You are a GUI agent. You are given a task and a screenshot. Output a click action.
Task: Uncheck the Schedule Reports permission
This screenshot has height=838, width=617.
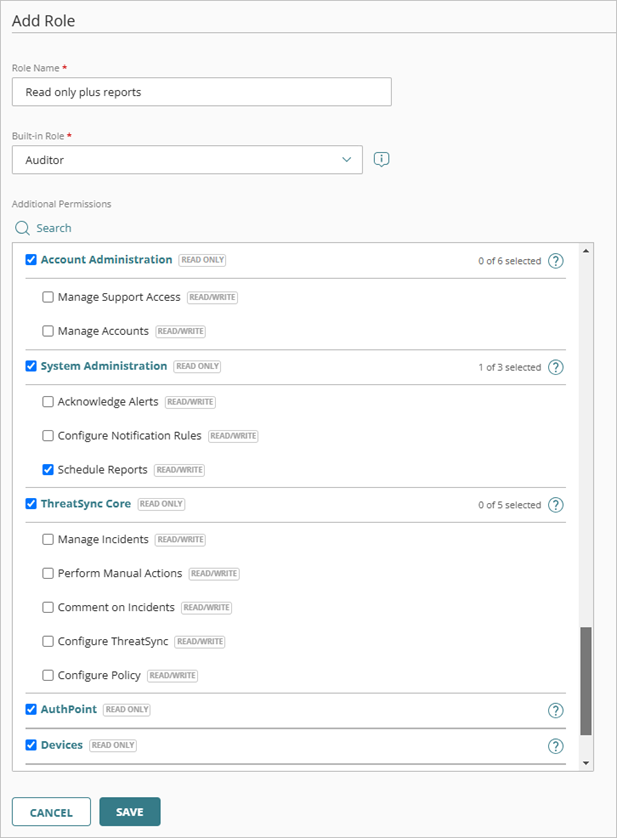48,469
